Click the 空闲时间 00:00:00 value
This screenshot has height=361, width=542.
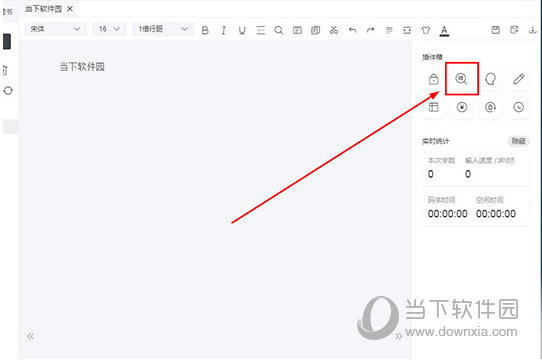coord(496,214)
